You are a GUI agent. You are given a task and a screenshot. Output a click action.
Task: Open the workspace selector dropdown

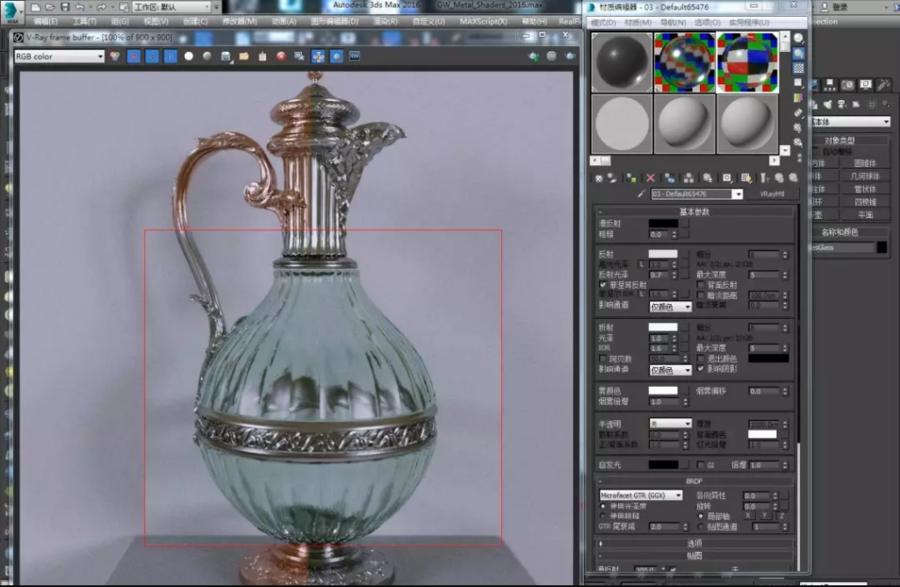(172, 7)
